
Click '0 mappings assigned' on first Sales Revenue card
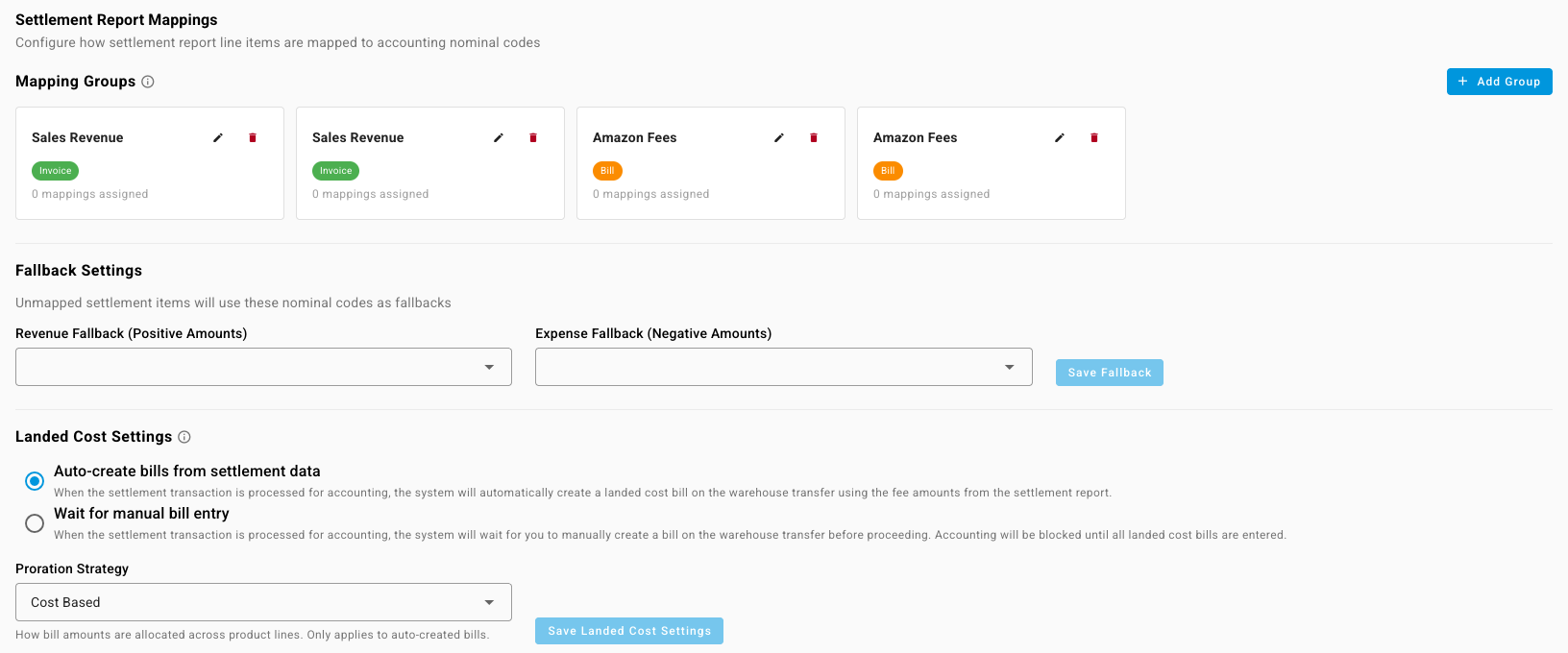(x=90, y=194)
